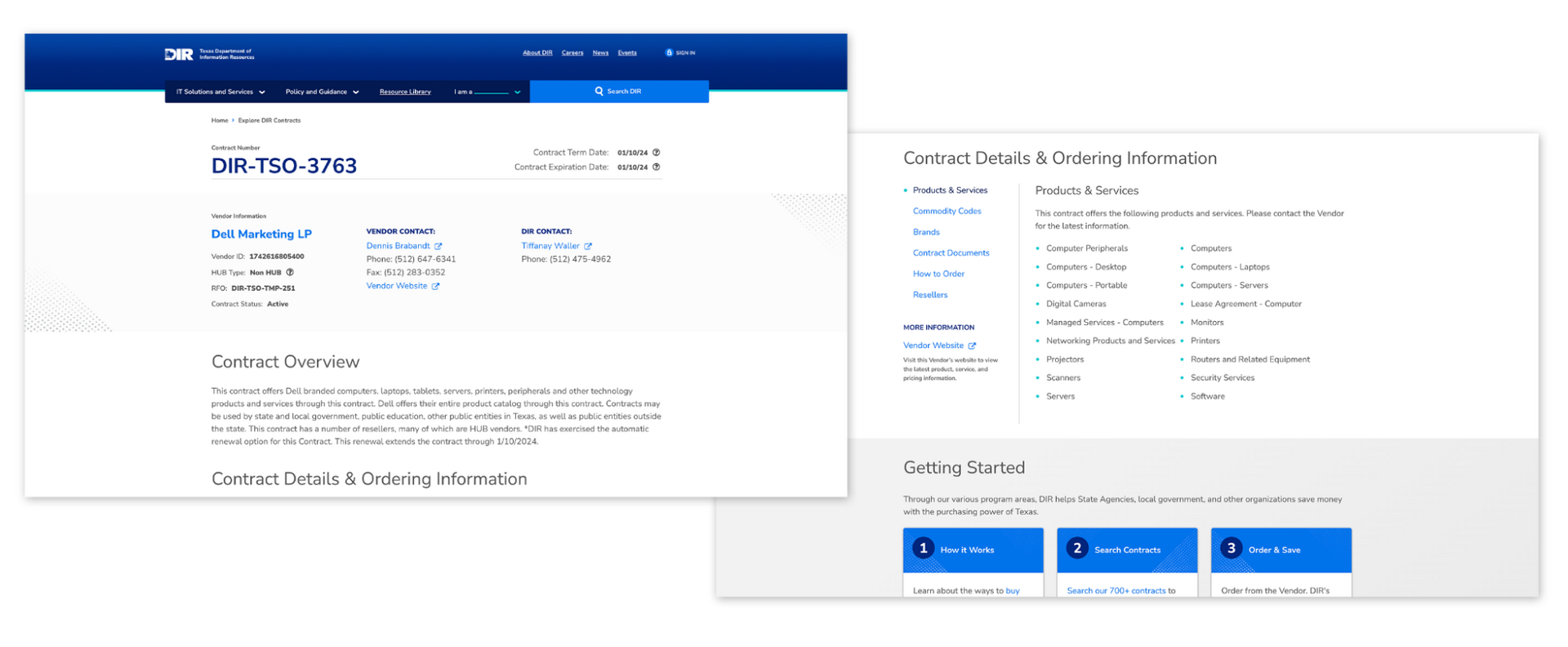
Task: Click Routers and Related Equipment item
Action: pos(1250,359)
